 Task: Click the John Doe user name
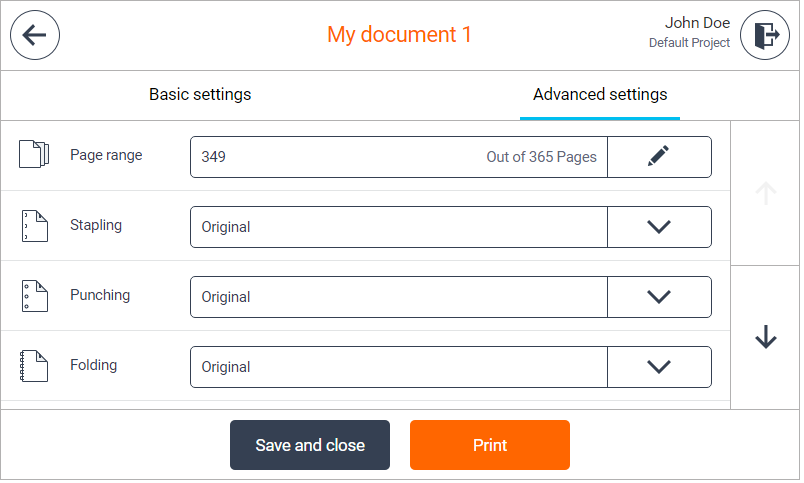click(697, 23)
